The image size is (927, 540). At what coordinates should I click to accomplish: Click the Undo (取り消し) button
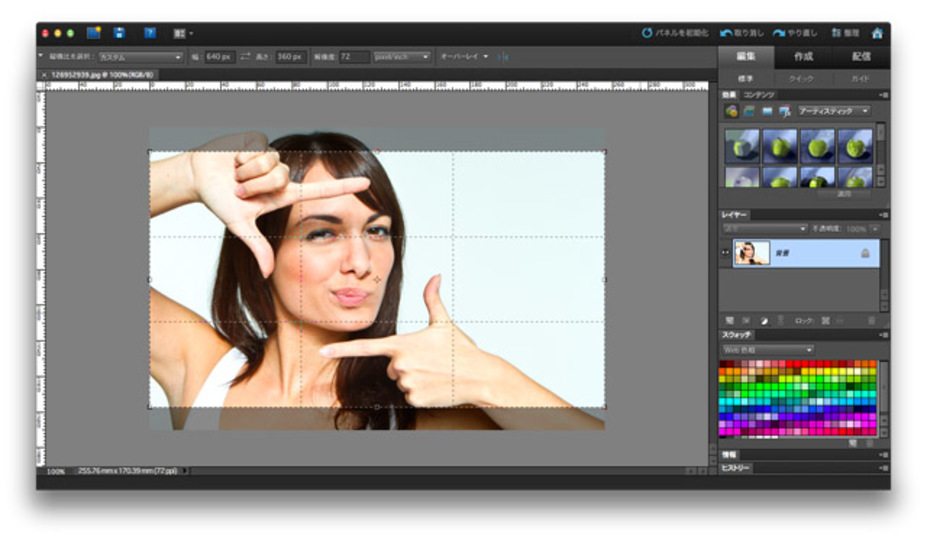[741, 33]
